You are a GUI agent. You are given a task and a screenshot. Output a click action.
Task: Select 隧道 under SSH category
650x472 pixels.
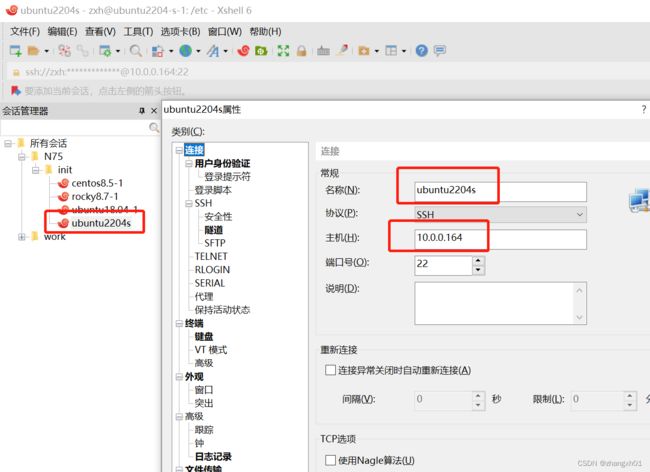coord(213,230)
